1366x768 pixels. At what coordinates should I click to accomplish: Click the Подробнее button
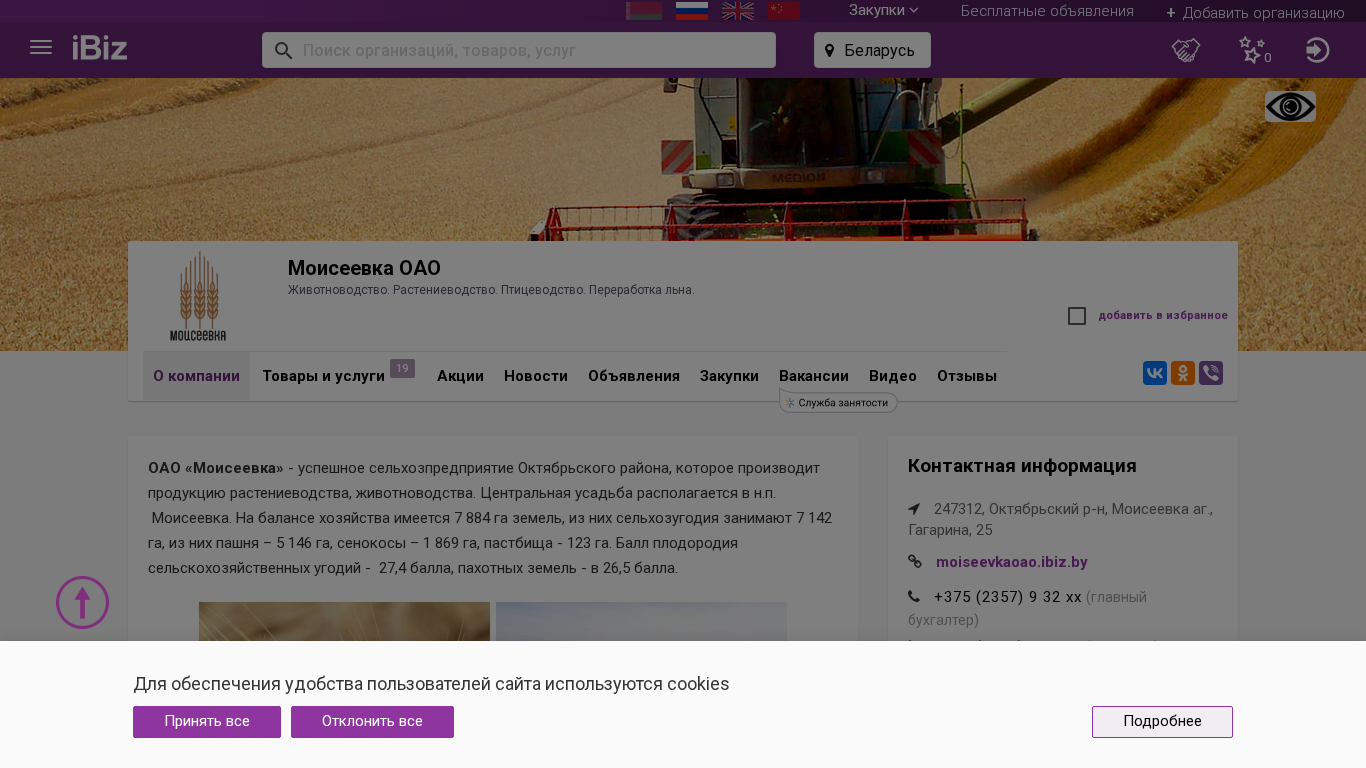click(x=1162, y=722)
